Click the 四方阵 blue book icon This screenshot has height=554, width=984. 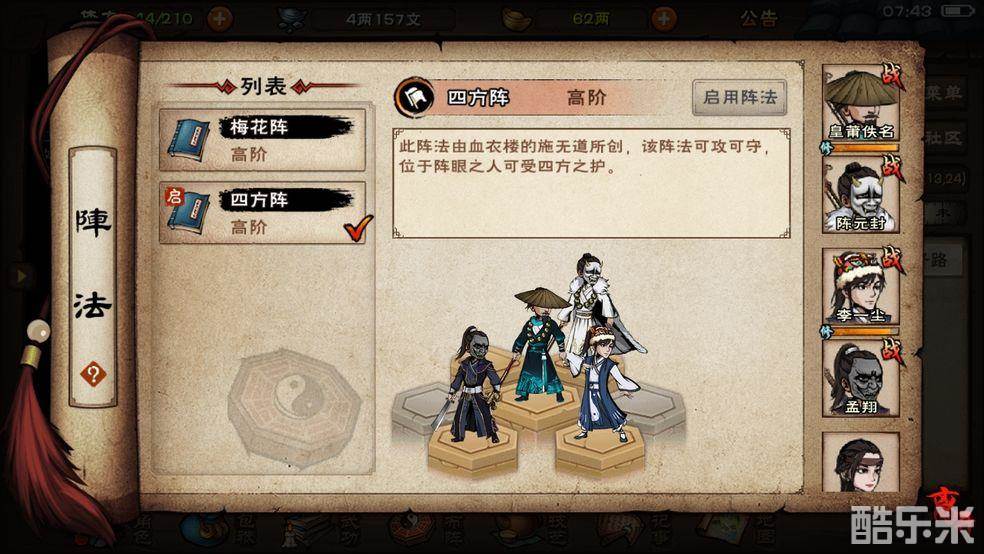188,213
